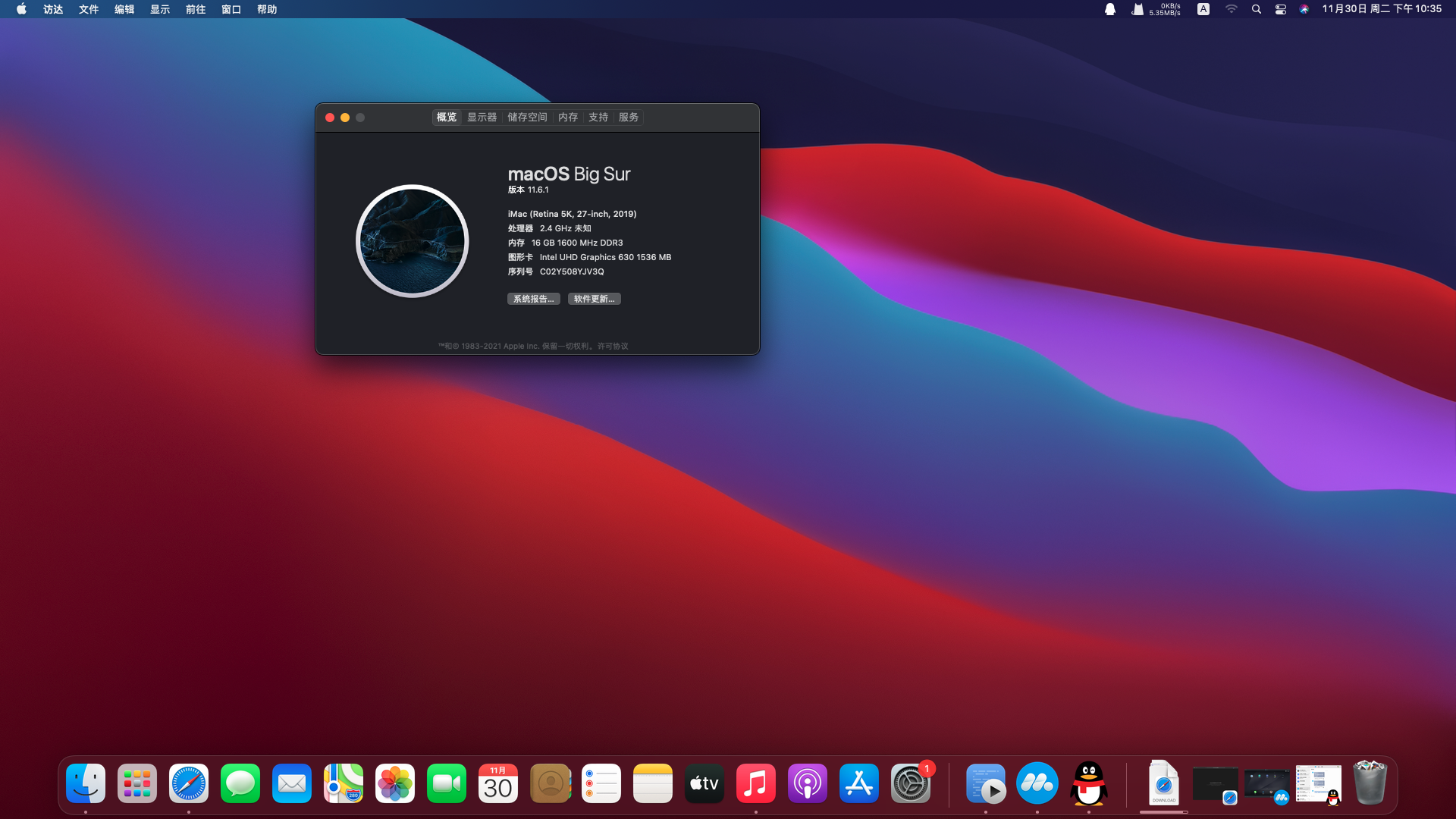The width and height of the screenshot is (1456, 819).
Task: Open the Trash in the dock
Action: click(x=1370, y=783)
